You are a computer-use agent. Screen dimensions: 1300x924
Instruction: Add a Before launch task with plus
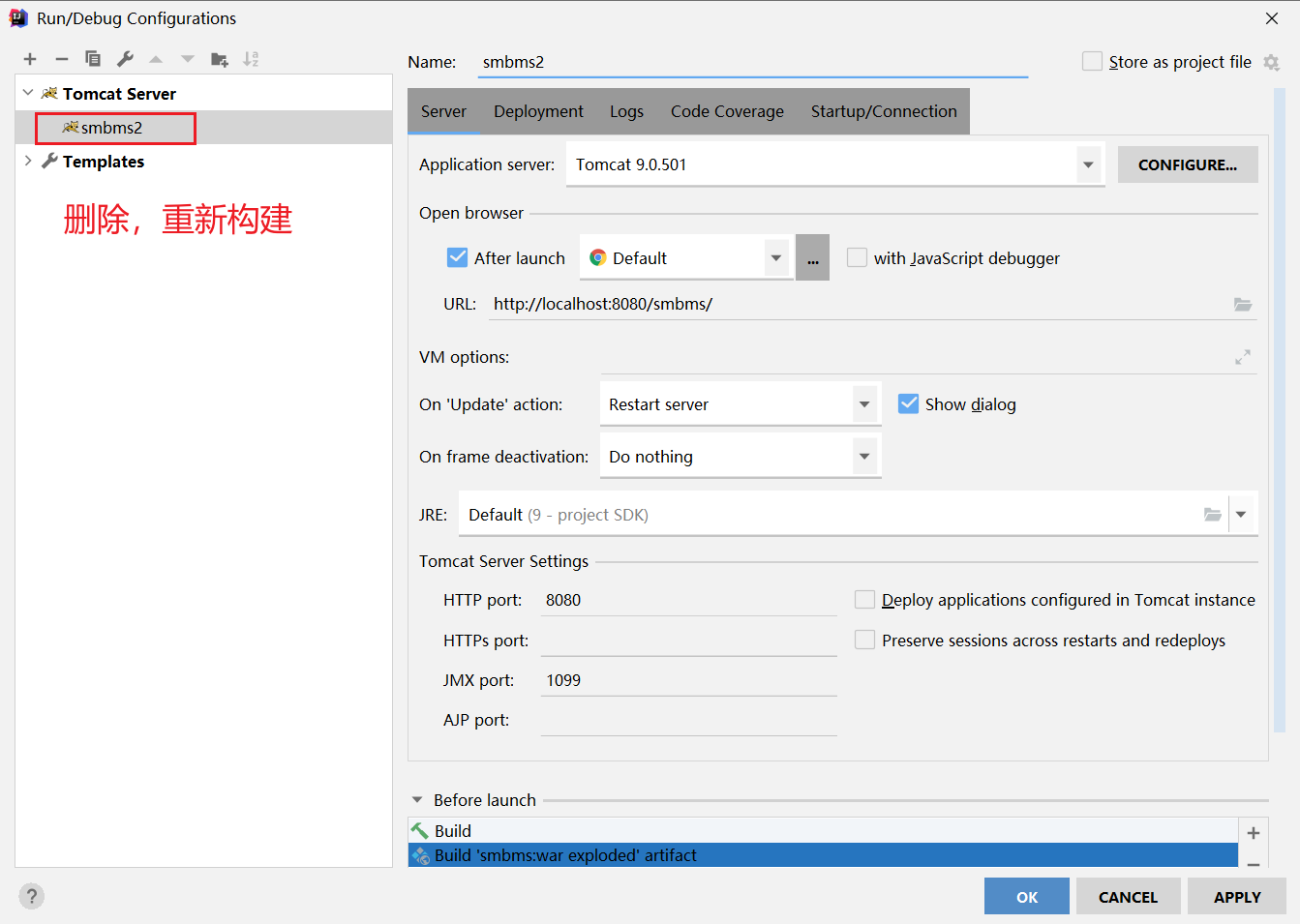(1253, 833)
